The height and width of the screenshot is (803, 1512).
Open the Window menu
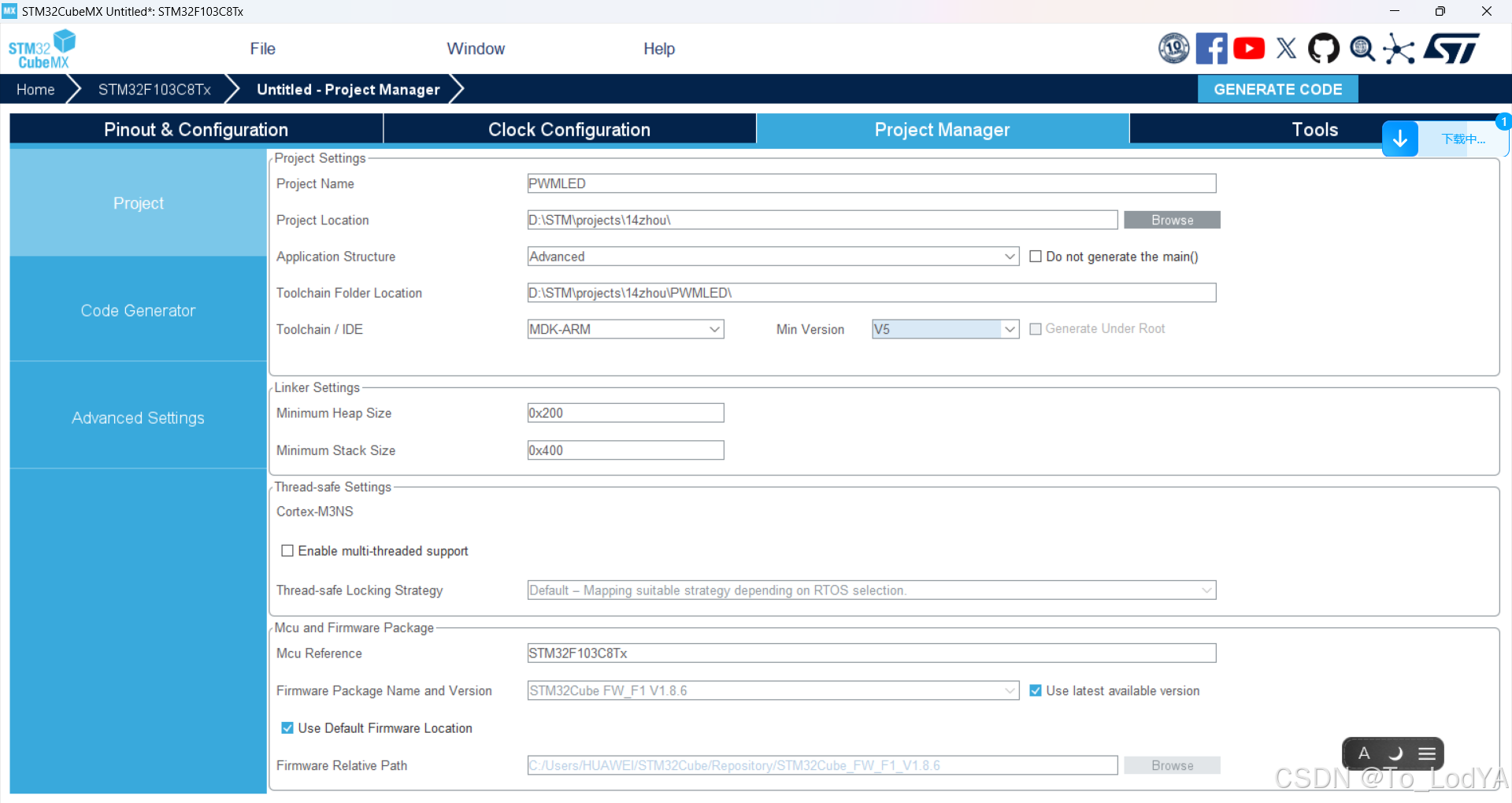pyautogui.click(x=476, y=49)
